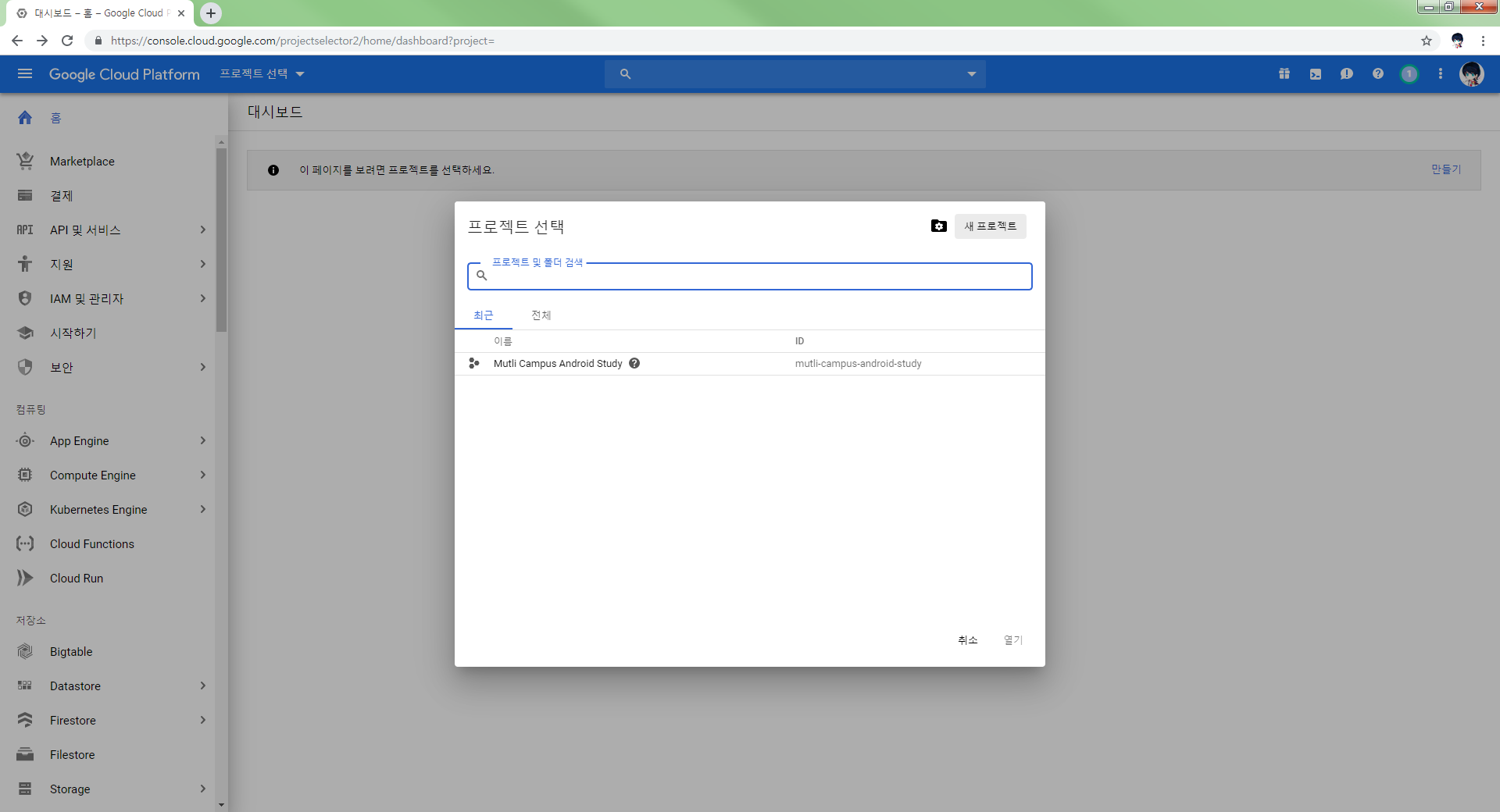Click the Getting Started graduation cap icon

click(x=25, y=333)
